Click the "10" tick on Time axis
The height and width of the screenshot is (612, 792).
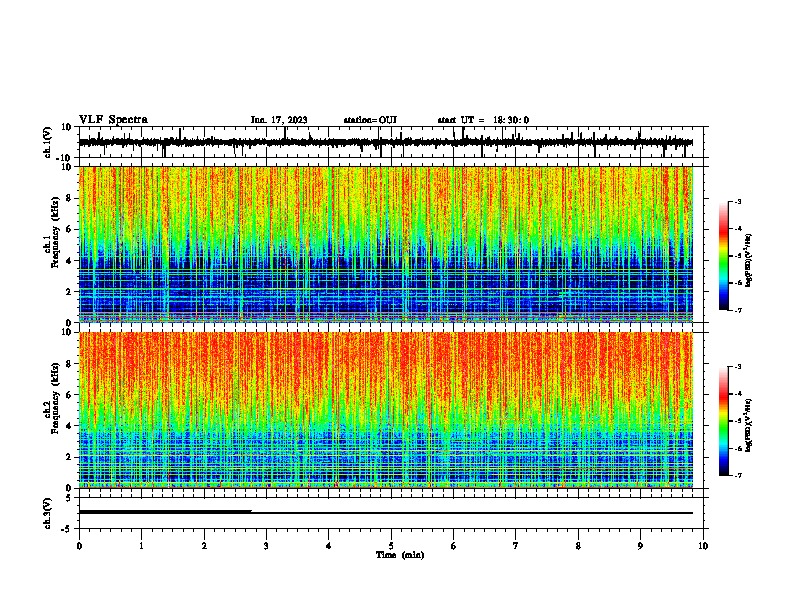[x=703, y=546]
